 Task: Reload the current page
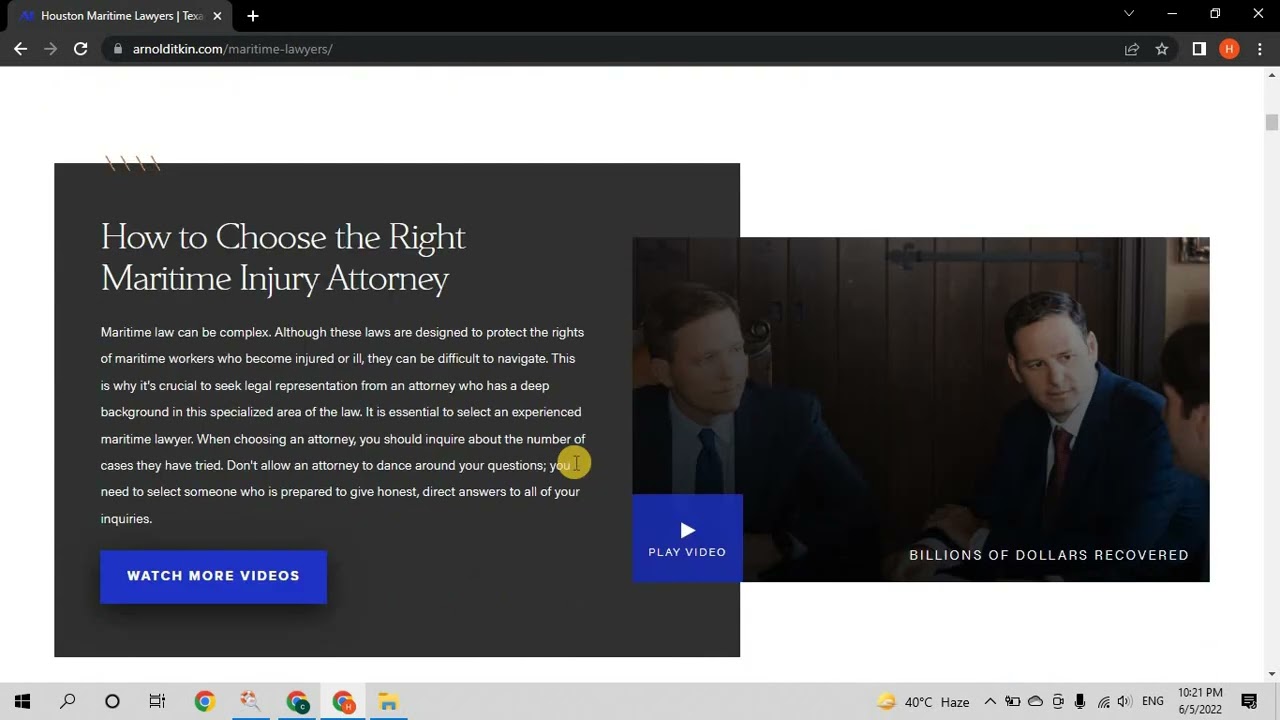[81, 49]
